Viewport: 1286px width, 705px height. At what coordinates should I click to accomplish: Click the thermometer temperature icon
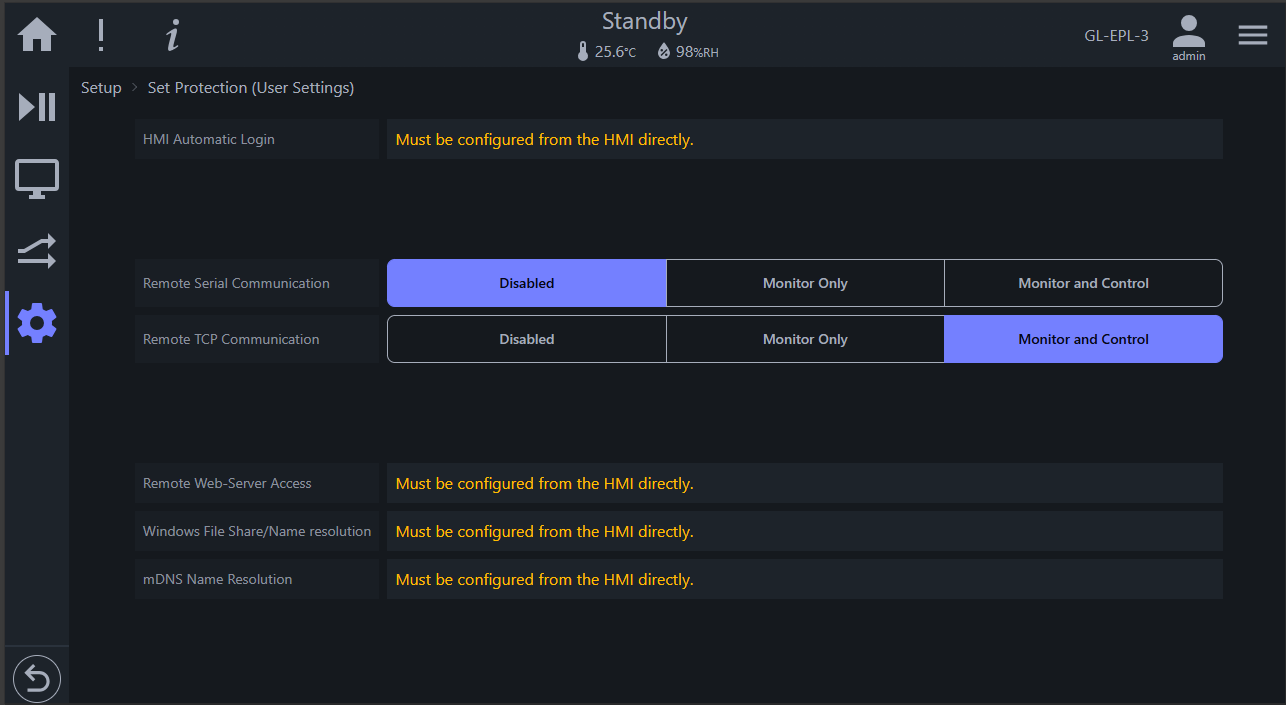(583, 51)
